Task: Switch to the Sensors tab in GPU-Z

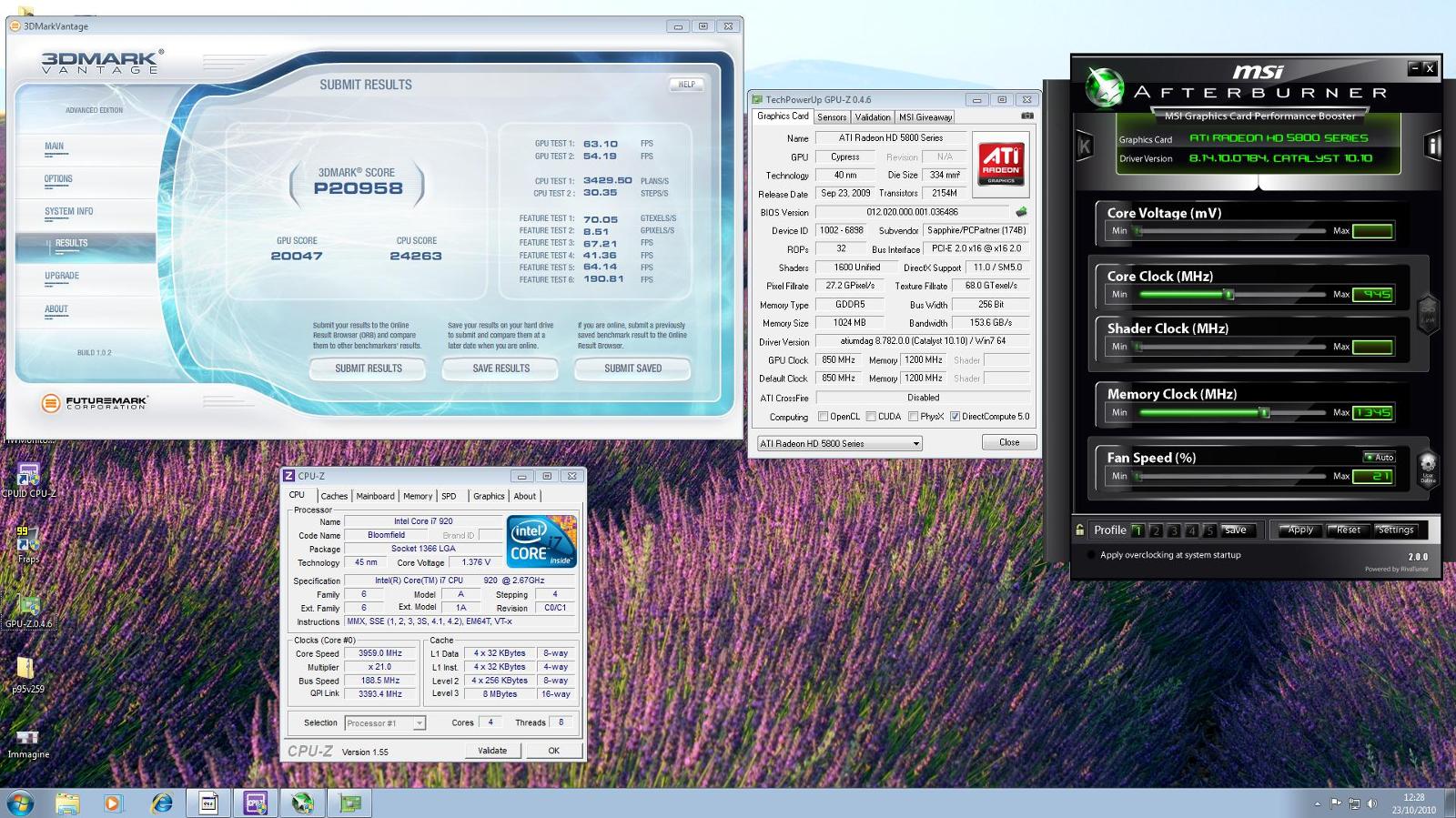Action: 832,117
